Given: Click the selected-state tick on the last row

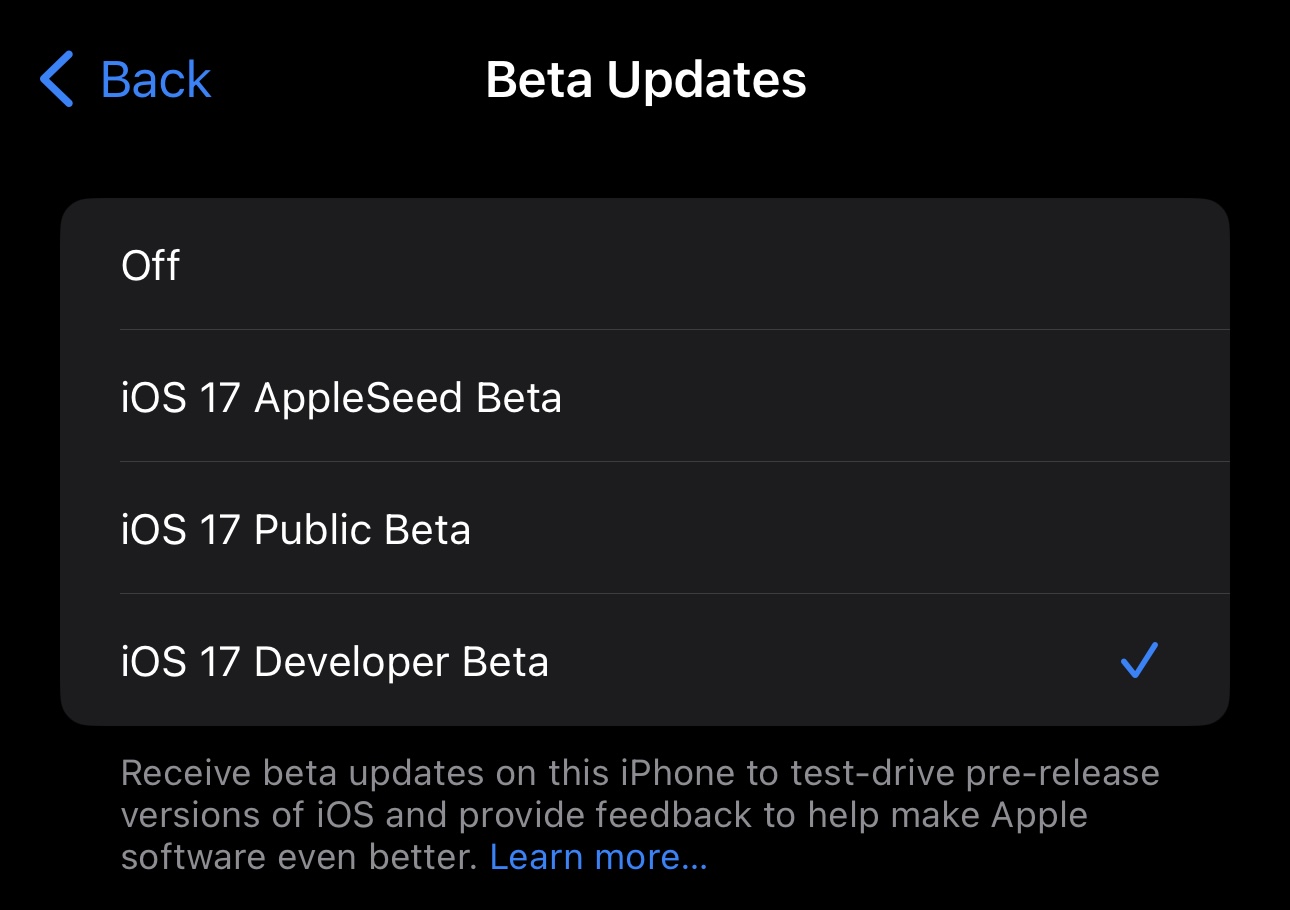Looking at the screenshot, I should click(x=1139, y=661).
